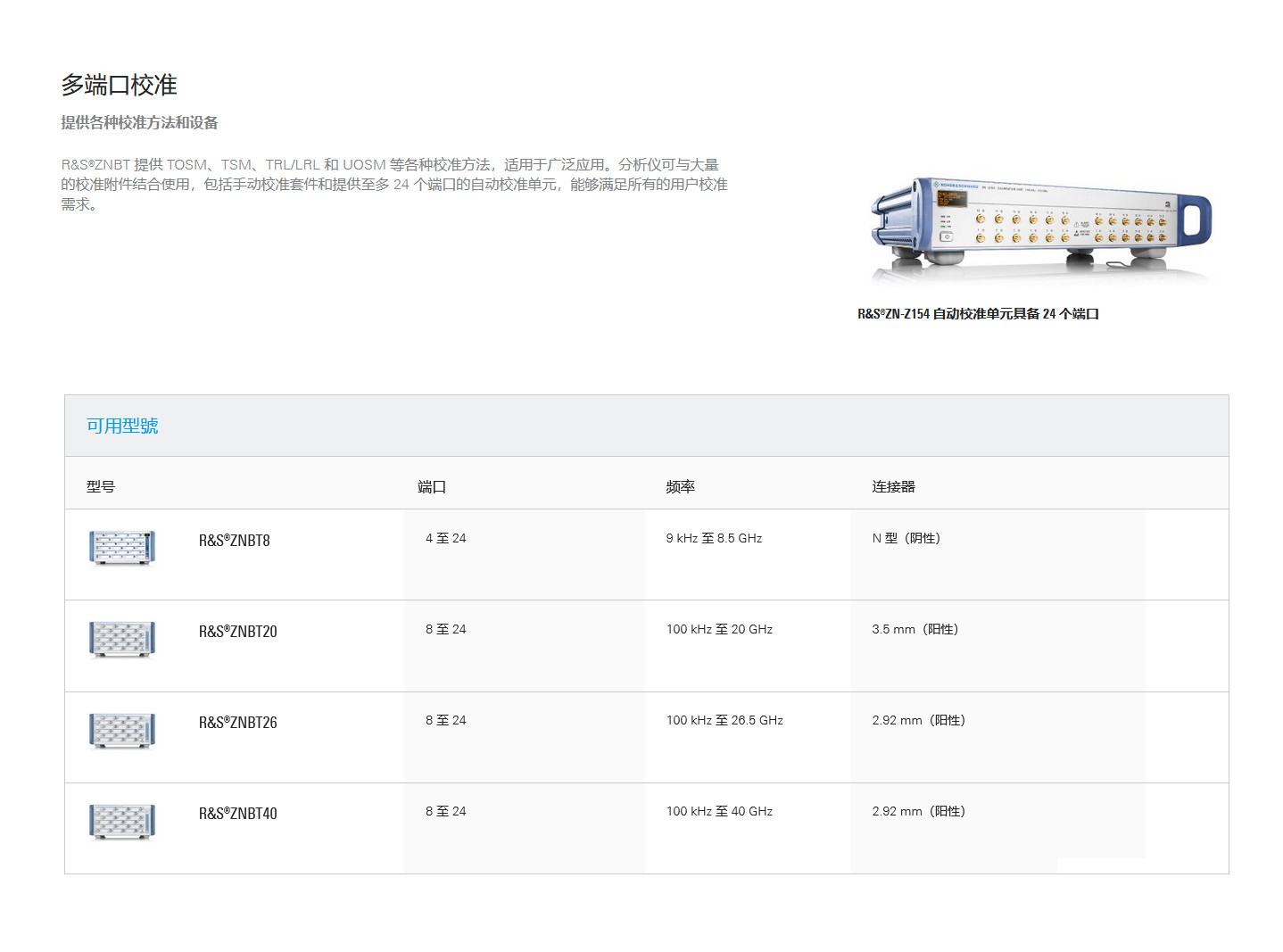Click the R&S ZNBT8 product thumbnail
This screenshot has height=952, width=1283.
coord(122,548)
